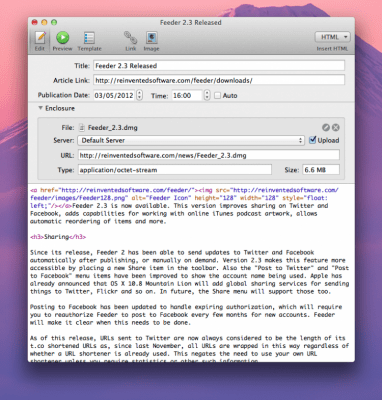Image resolution: width=382 pixels, height=400 pixels.
Task: Click the window title 'Feeder 2.3 Released'
Action: (x=191, y=23)
